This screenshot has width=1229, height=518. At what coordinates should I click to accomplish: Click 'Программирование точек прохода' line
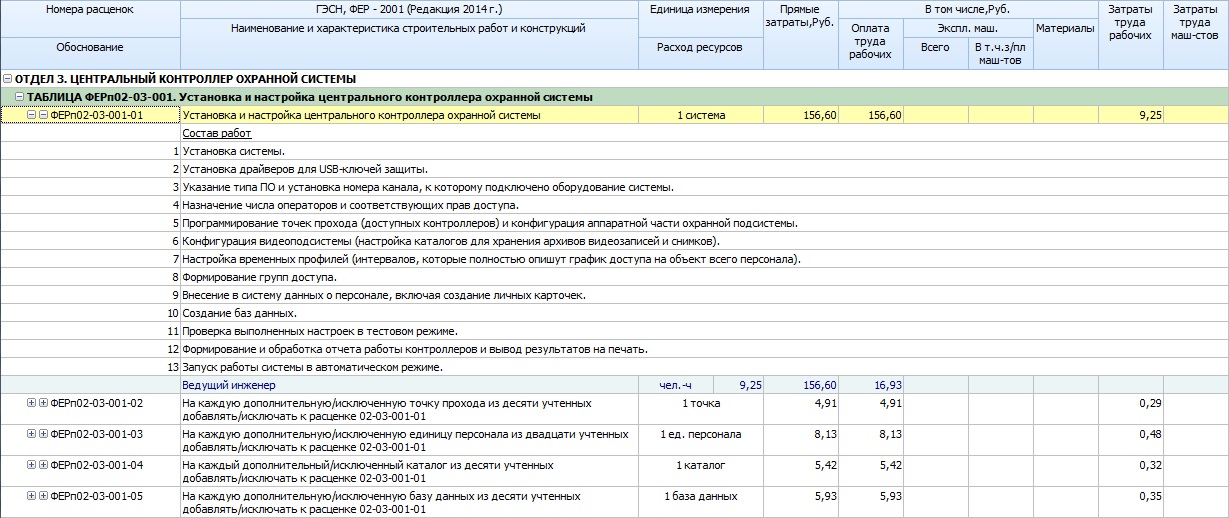pyautogui.click(x=490, y=223)
